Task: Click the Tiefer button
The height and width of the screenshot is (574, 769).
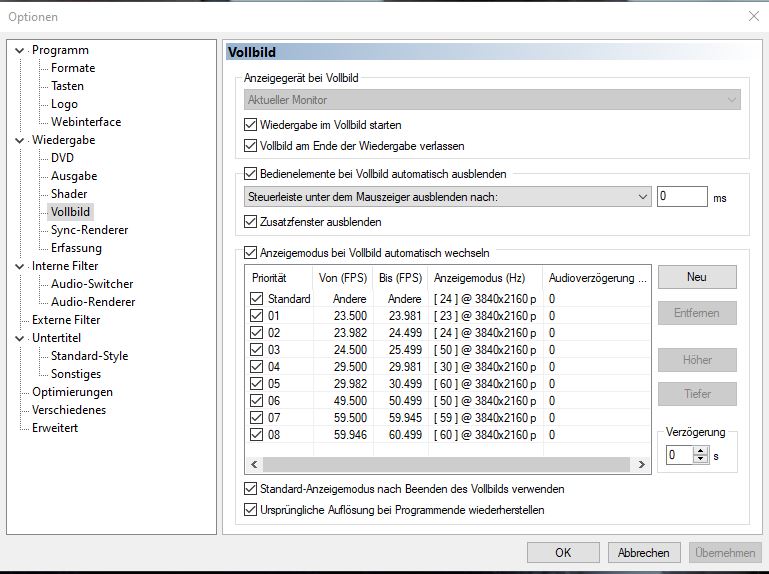Action: tap(697, 393)
